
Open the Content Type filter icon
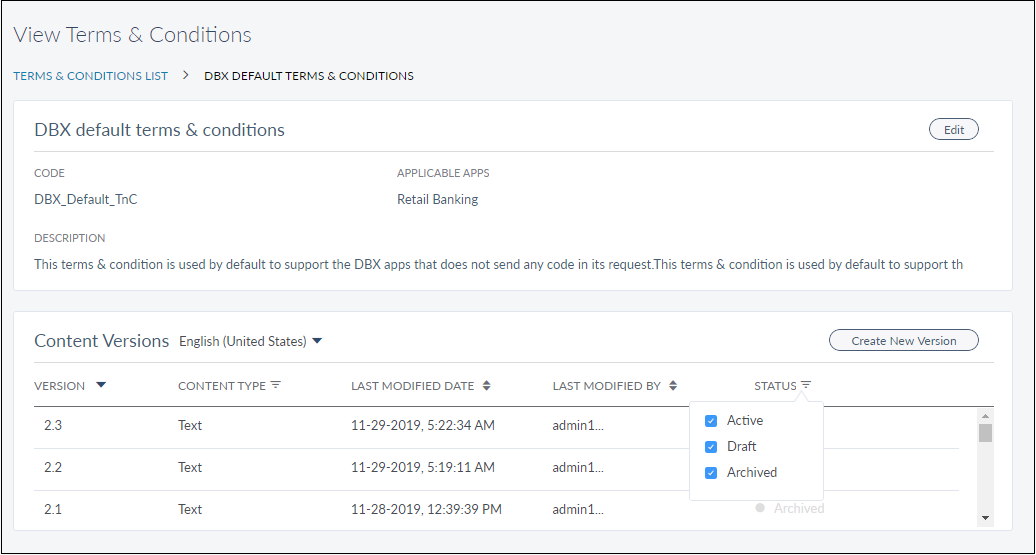pos(276,386)
